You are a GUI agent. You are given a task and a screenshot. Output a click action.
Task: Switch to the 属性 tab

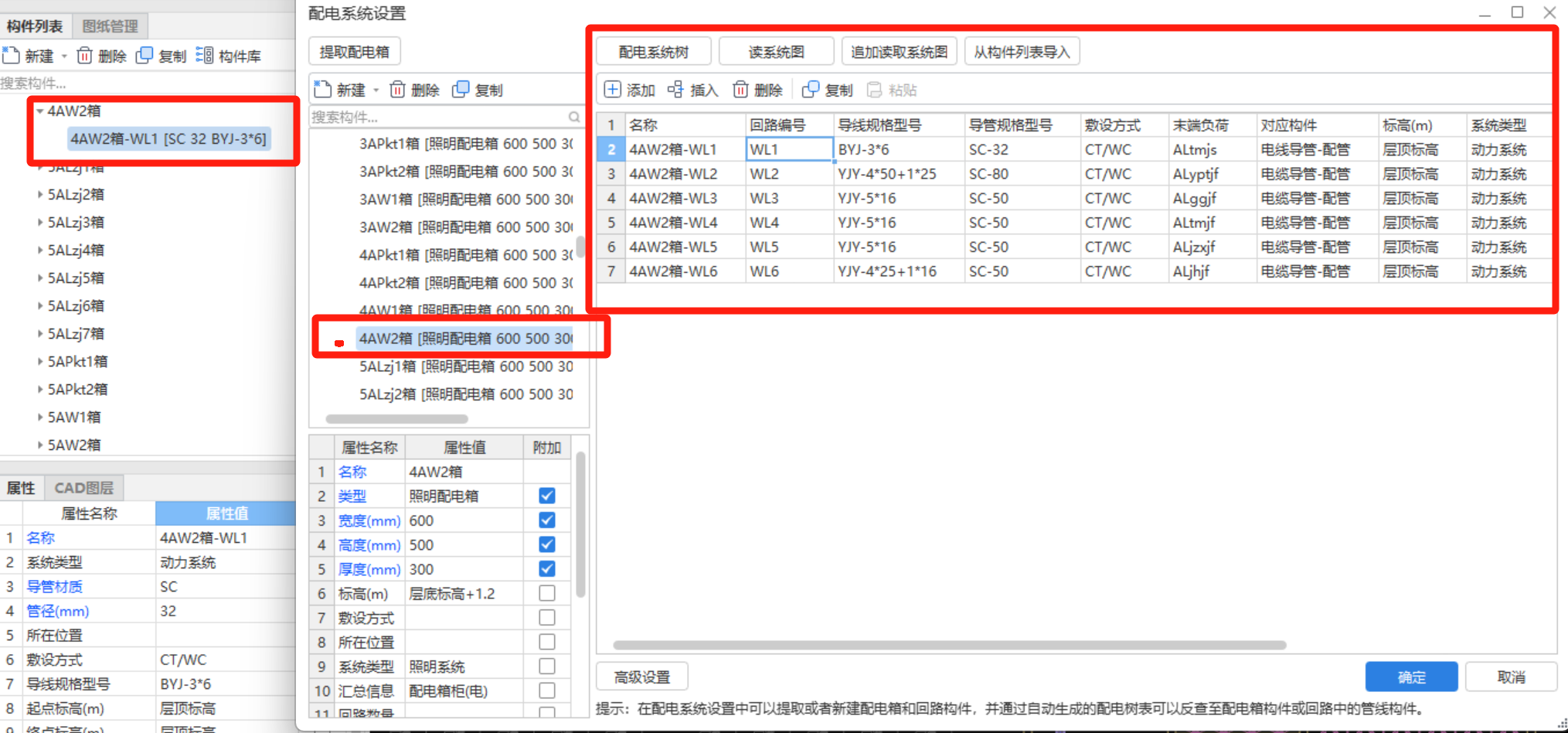click(22, 488)
